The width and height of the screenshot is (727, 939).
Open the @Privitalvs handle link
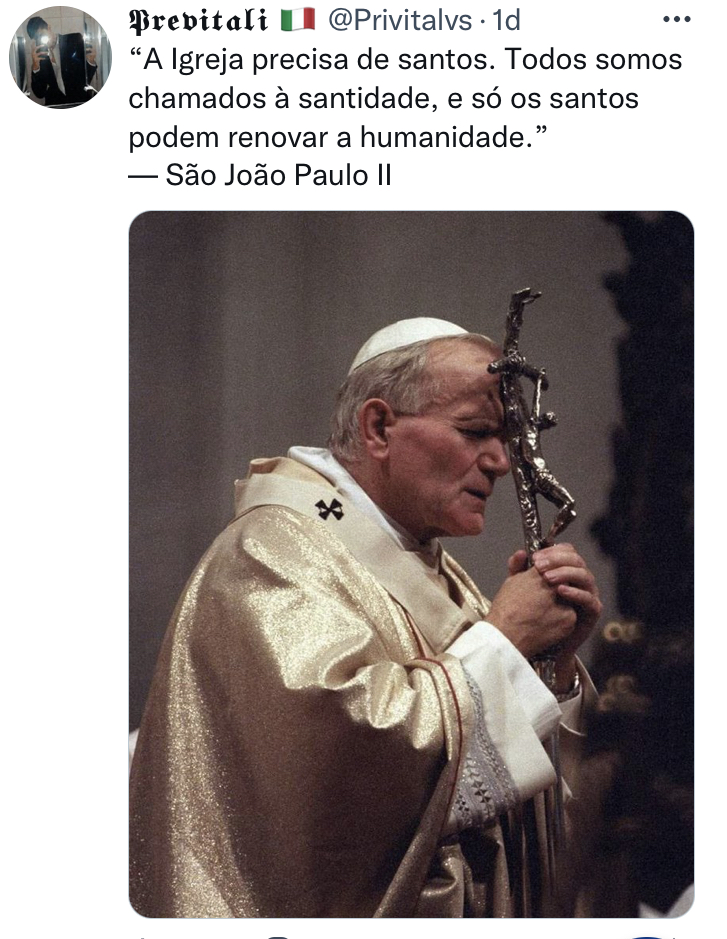pos(400,20)
